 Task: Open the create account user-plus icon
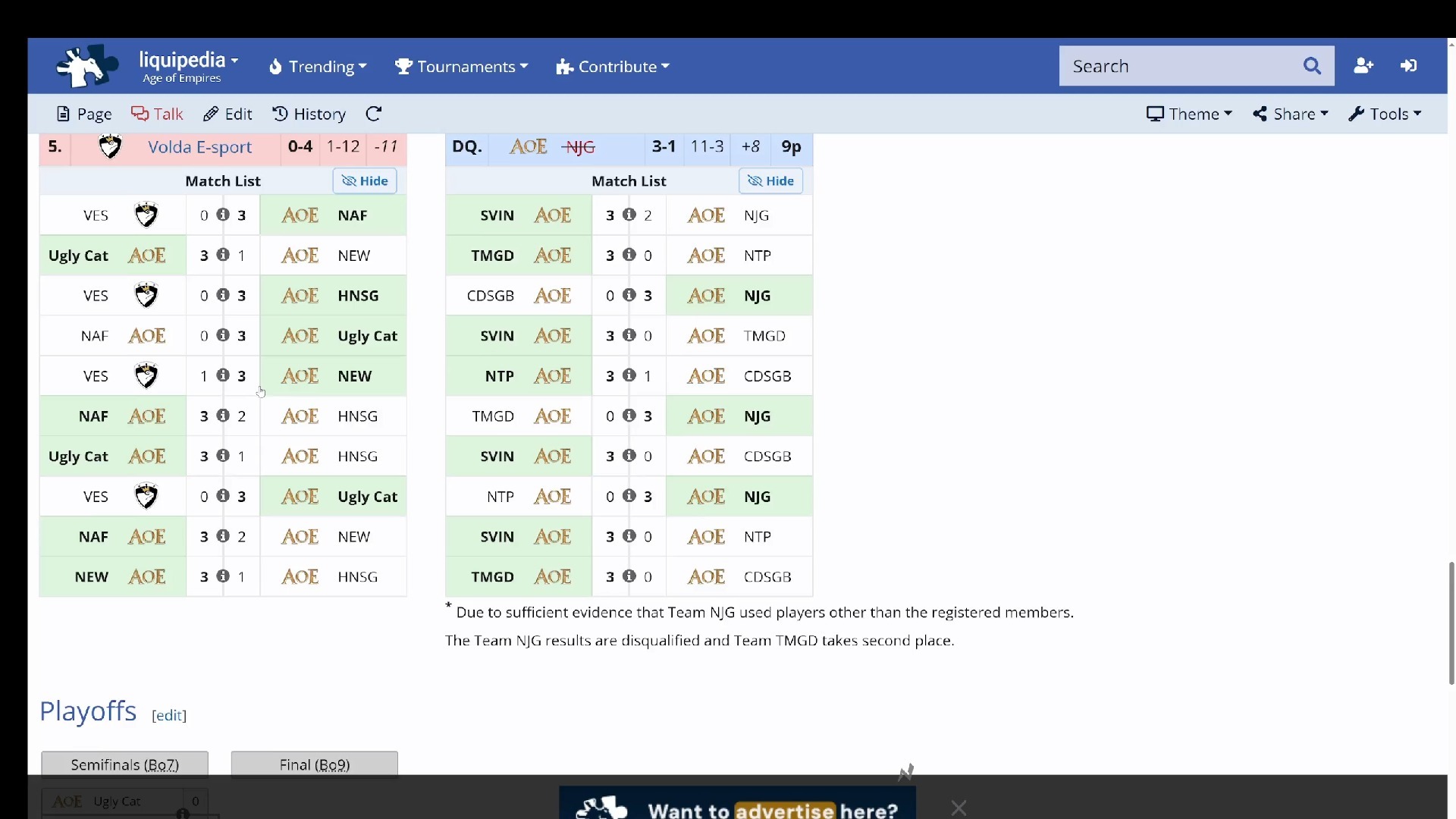click(1363, 66)
